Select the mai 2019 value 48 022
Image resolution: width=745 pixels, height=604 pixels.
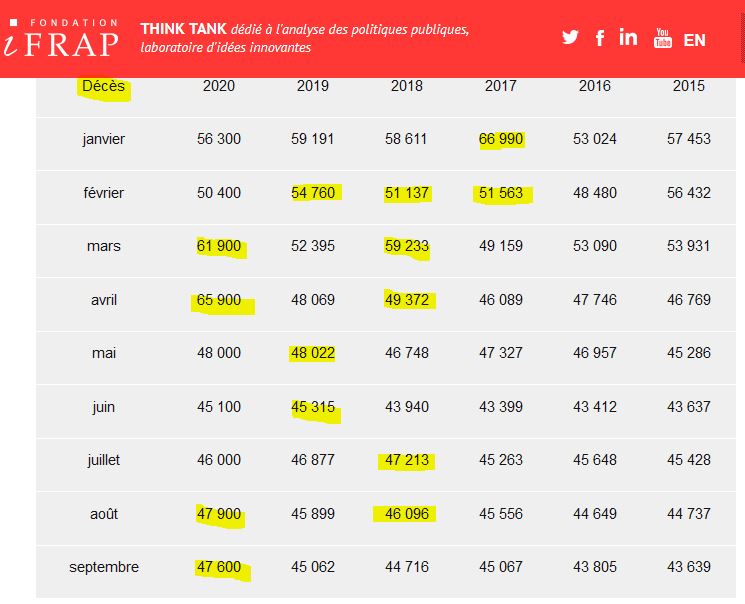point(313,353)
